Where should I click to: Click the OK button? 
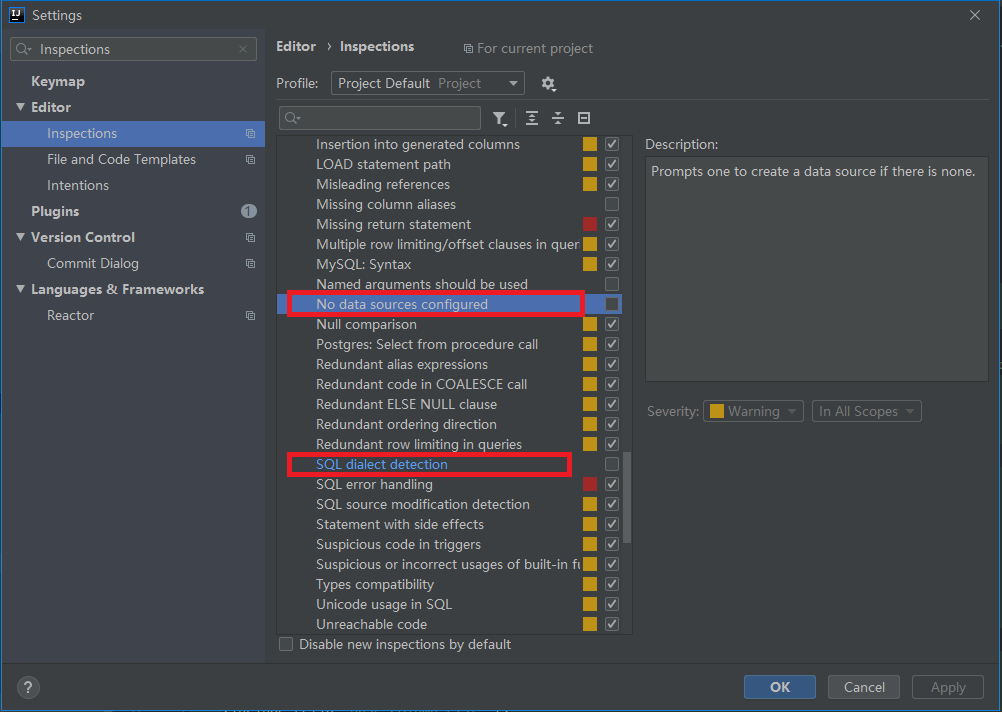coord(780,687)
